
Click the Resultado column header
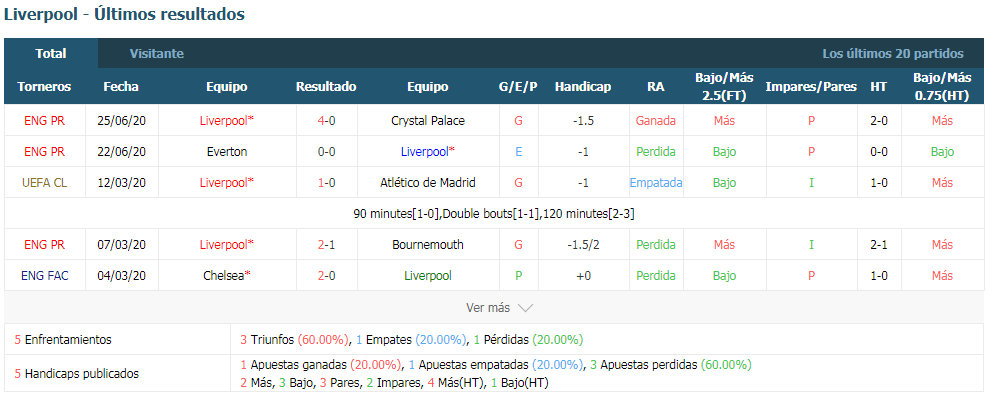pos(326,86)
